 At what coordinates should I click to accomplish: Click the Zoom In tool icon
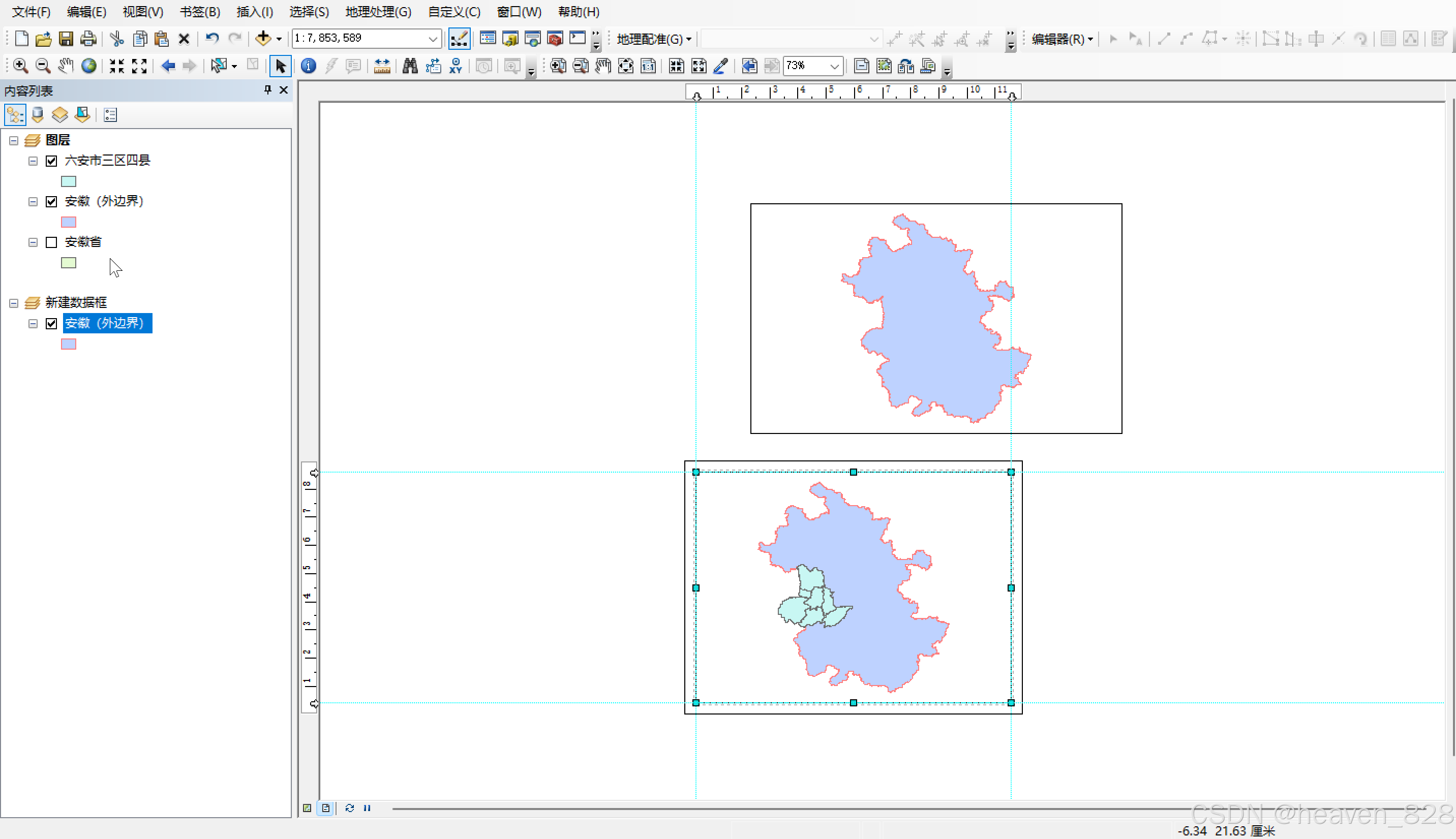pyautogui.click(x=20, y=66)
